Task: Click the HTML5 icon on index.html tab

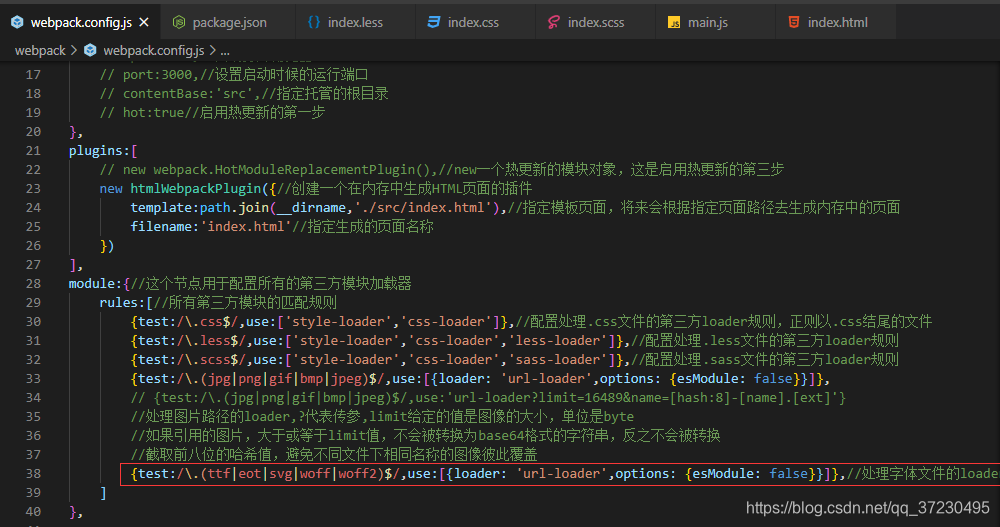Action: (794, 22)
